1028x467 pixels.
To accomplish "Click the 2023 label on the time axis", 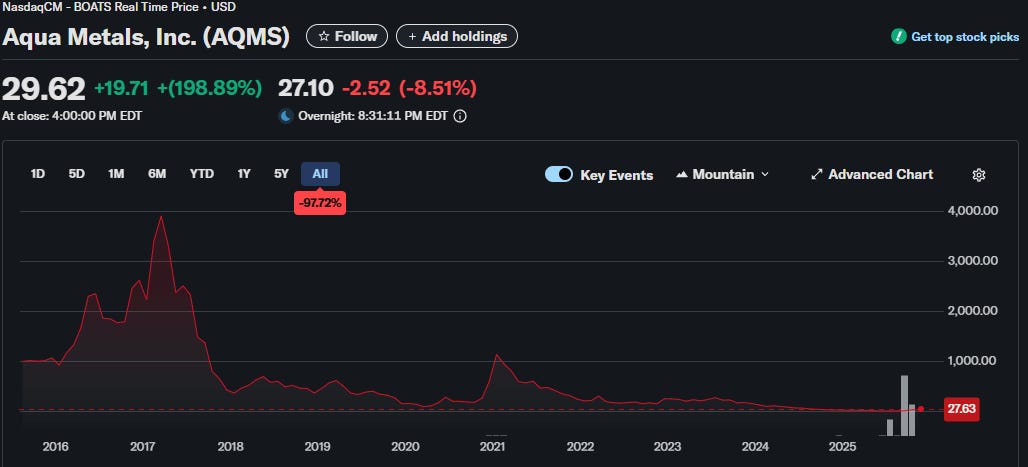I will tap(667, 447).
